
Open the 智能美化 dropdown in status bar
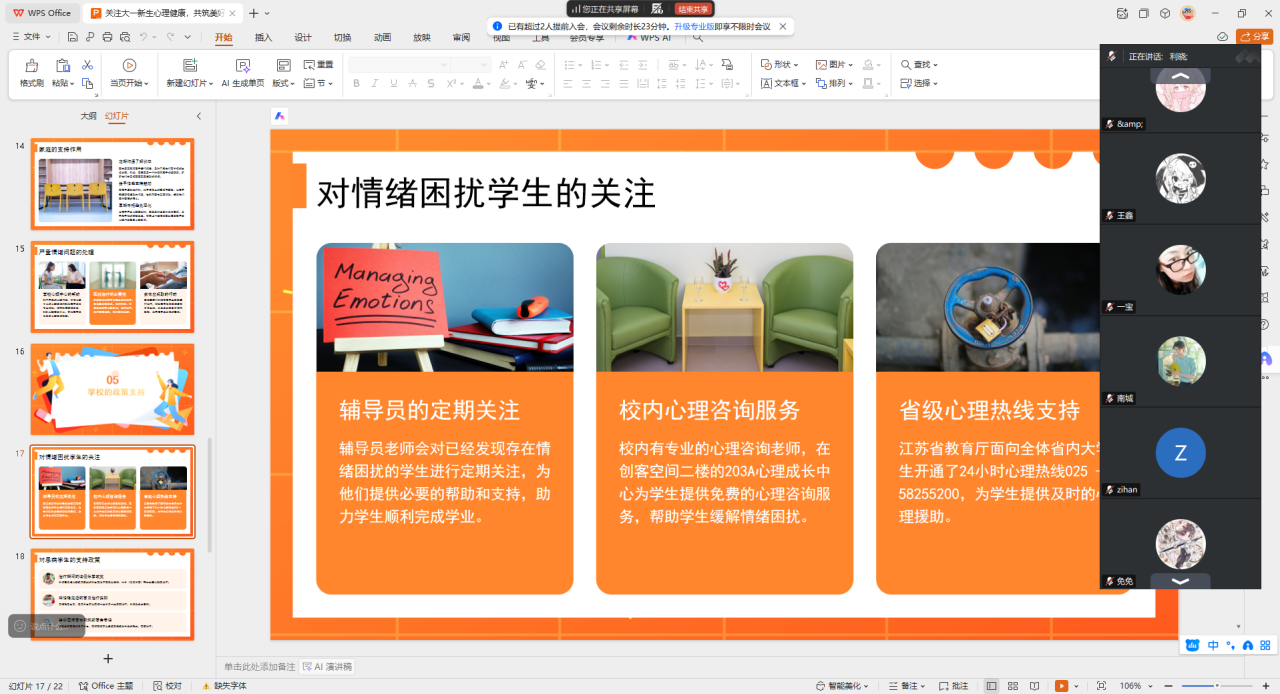pyautogui.click(x=840, y=686)
